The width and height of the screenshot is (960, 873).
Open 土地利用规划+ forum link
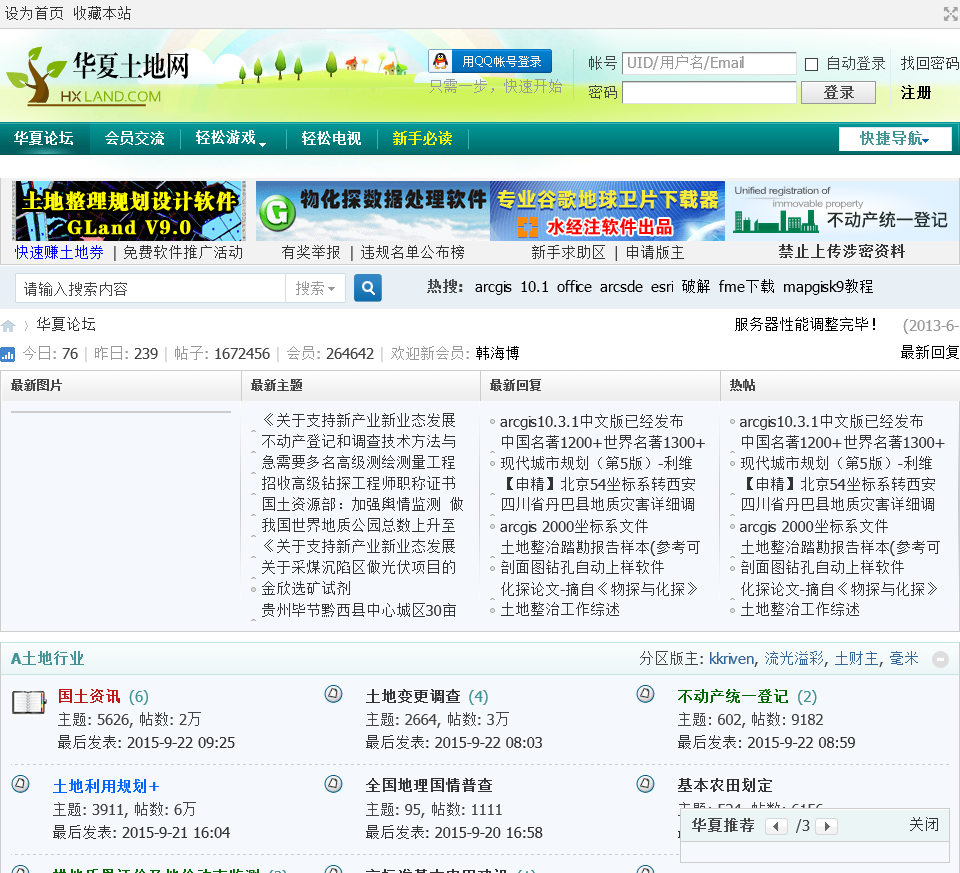coord(106,786)
